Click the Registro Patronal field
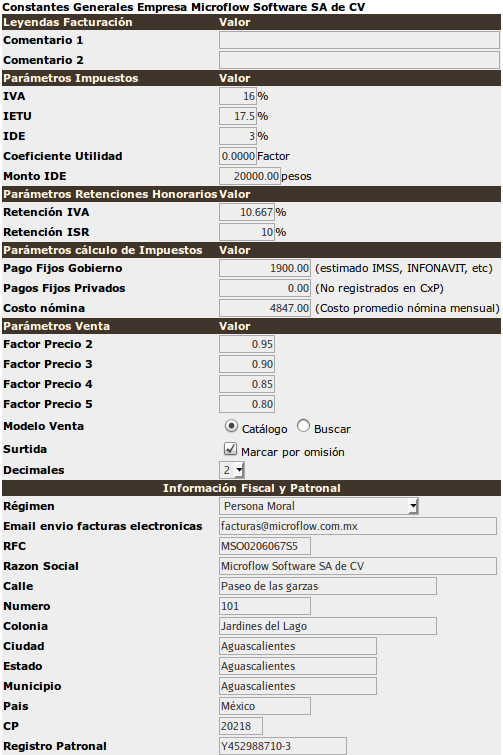Screen dimensions: 503x755 283,746
